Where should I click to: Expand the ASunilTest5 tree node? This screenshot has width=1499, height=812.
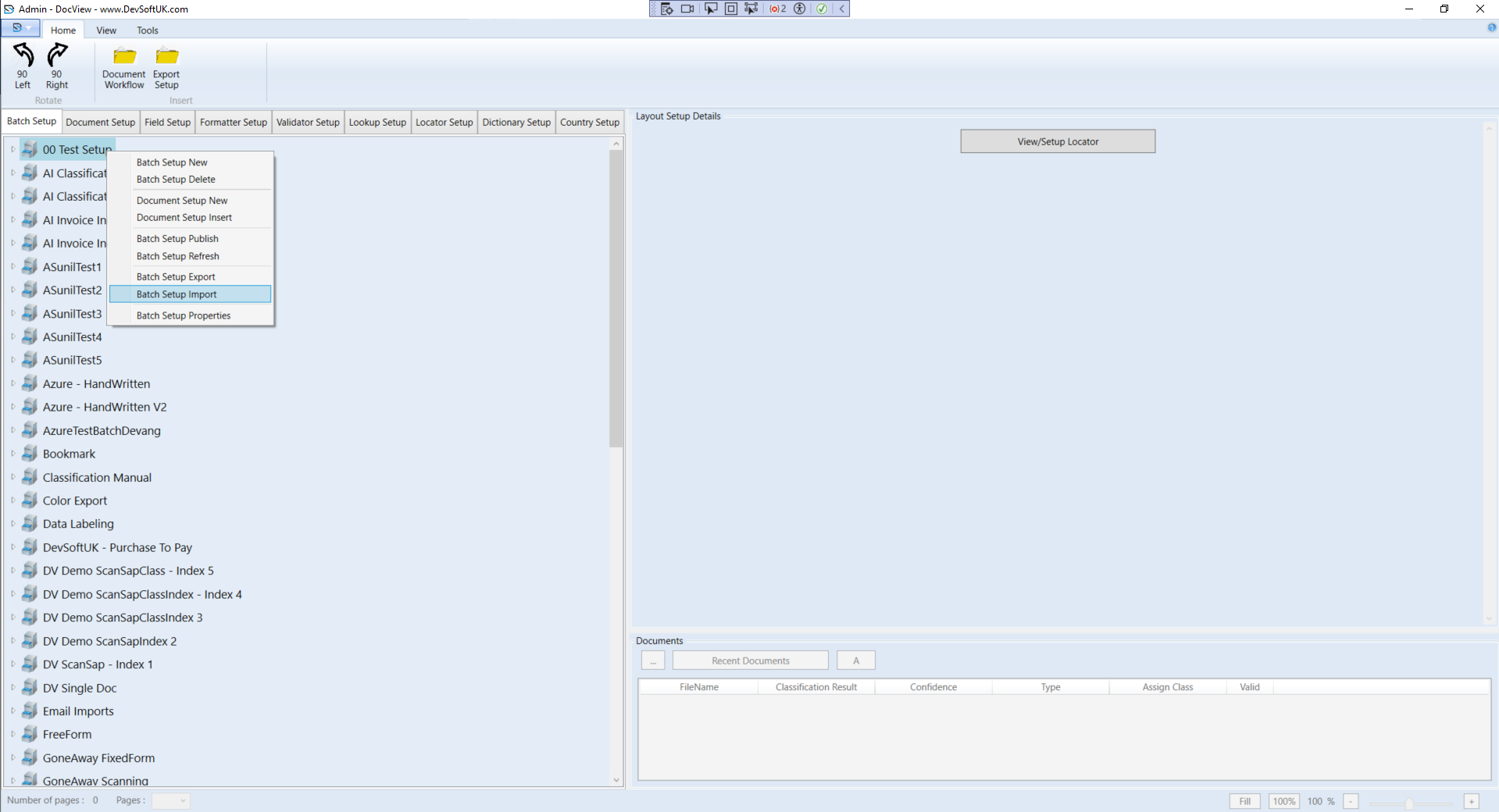pos(12,360)
